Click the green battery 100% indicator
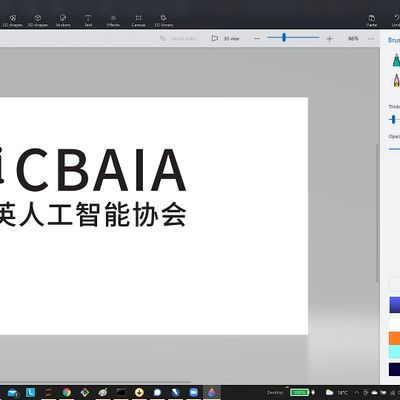 point(299,392)
